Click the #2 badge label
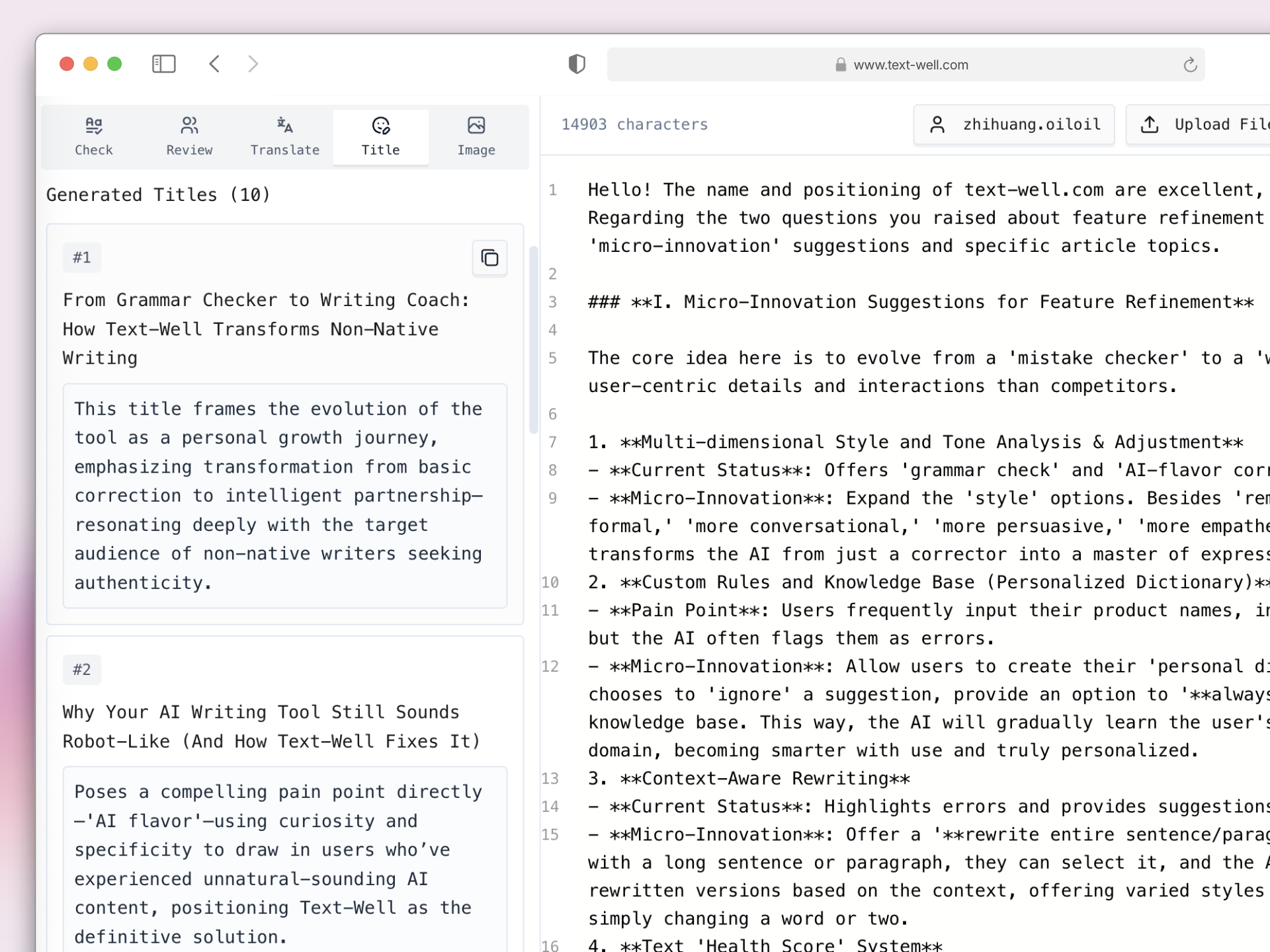 [x=82, y=670]
